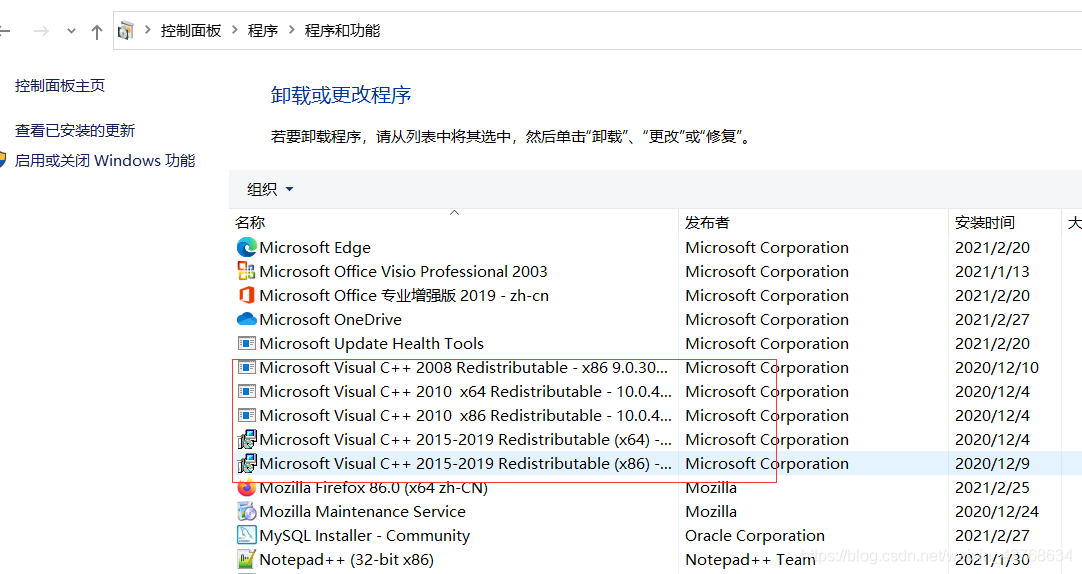Open 启用或关闭 Windows 功能 link
The height and width of the screenshot is (574, 1082).
[105, 160]
